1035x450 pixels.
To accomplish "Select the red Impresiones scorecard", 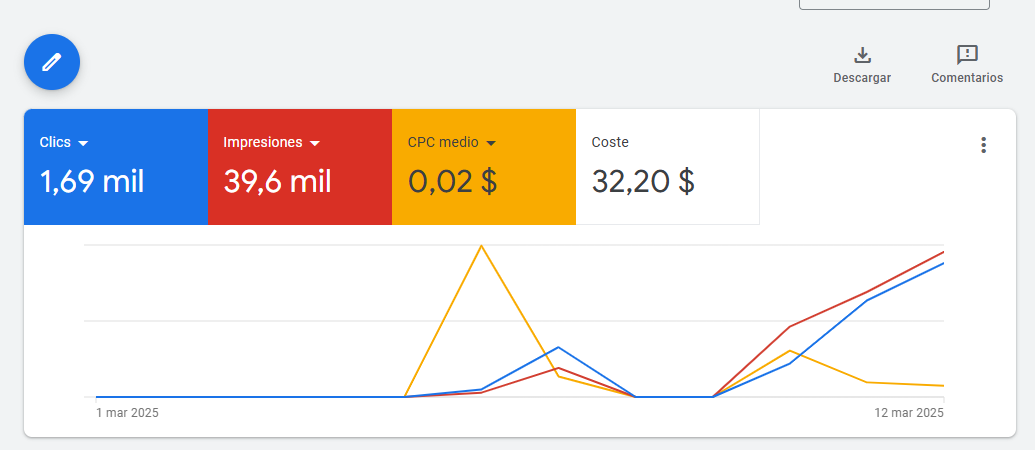I will [300, 167].
